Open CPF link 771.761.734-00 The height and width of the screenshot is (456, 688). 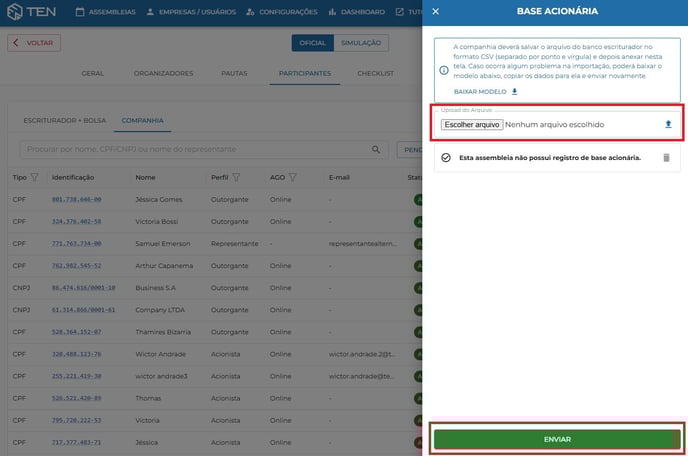coord(76,244)
